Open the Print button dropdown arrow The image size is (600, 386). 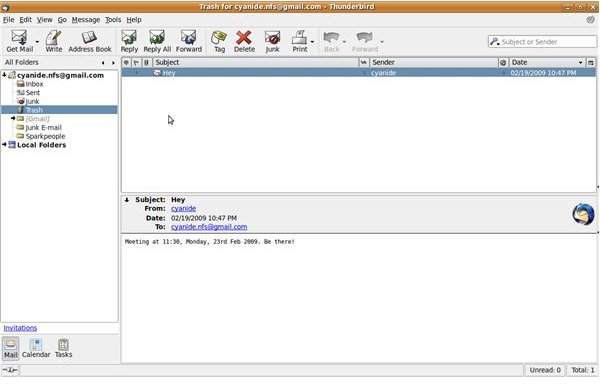coord(313,41)
